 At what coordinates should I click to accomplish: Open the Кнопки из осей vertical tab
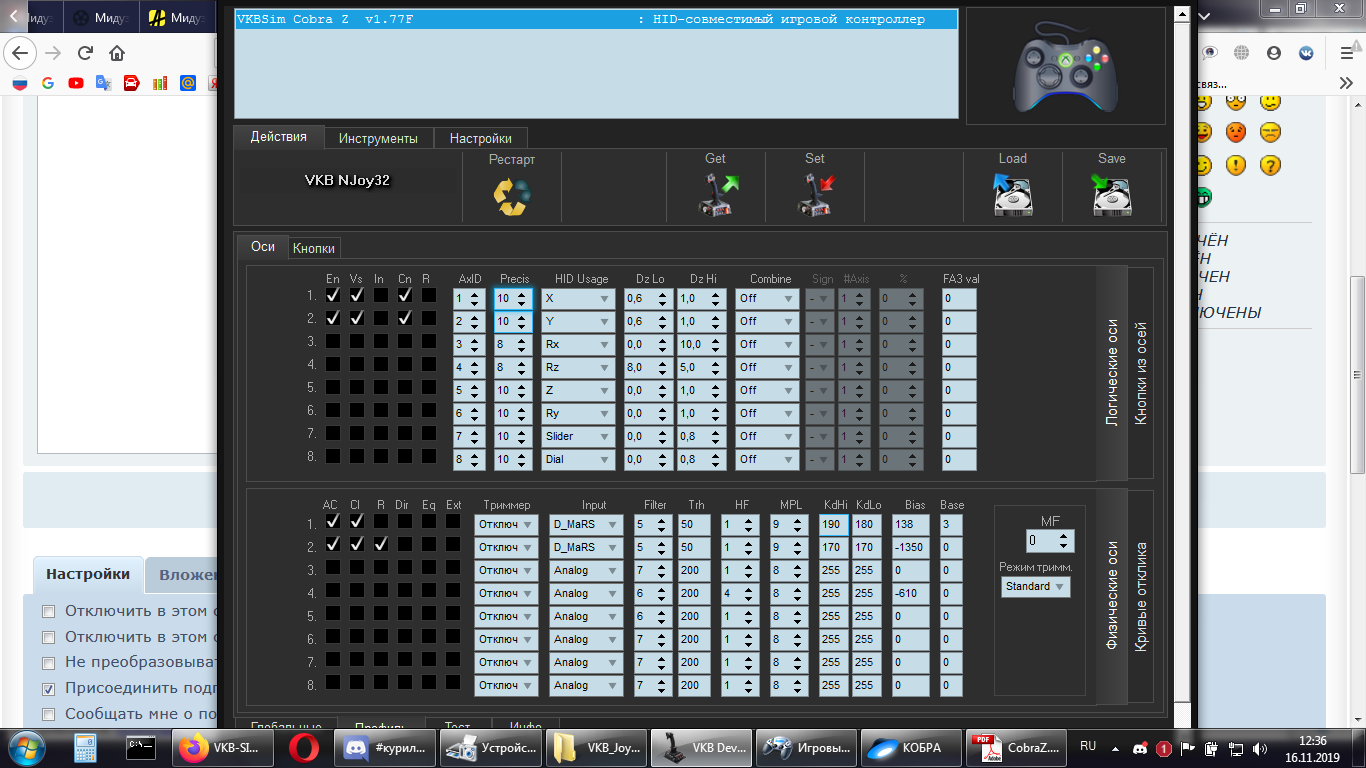point(1140,373)
